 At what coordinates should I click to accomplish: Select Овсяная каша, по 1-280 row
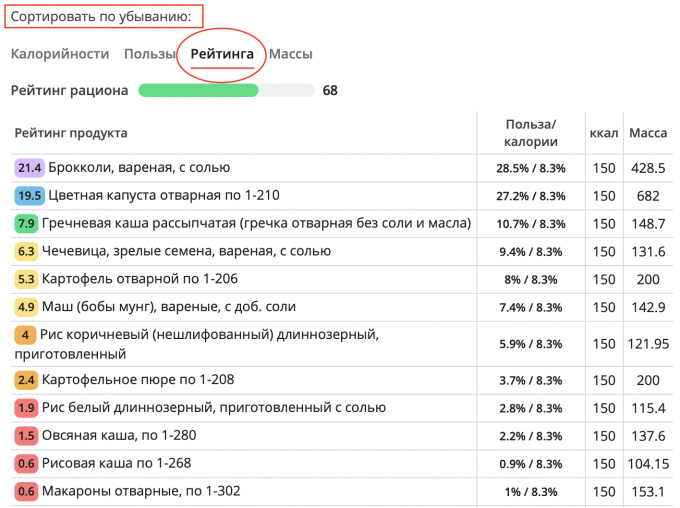coord(118,436)
